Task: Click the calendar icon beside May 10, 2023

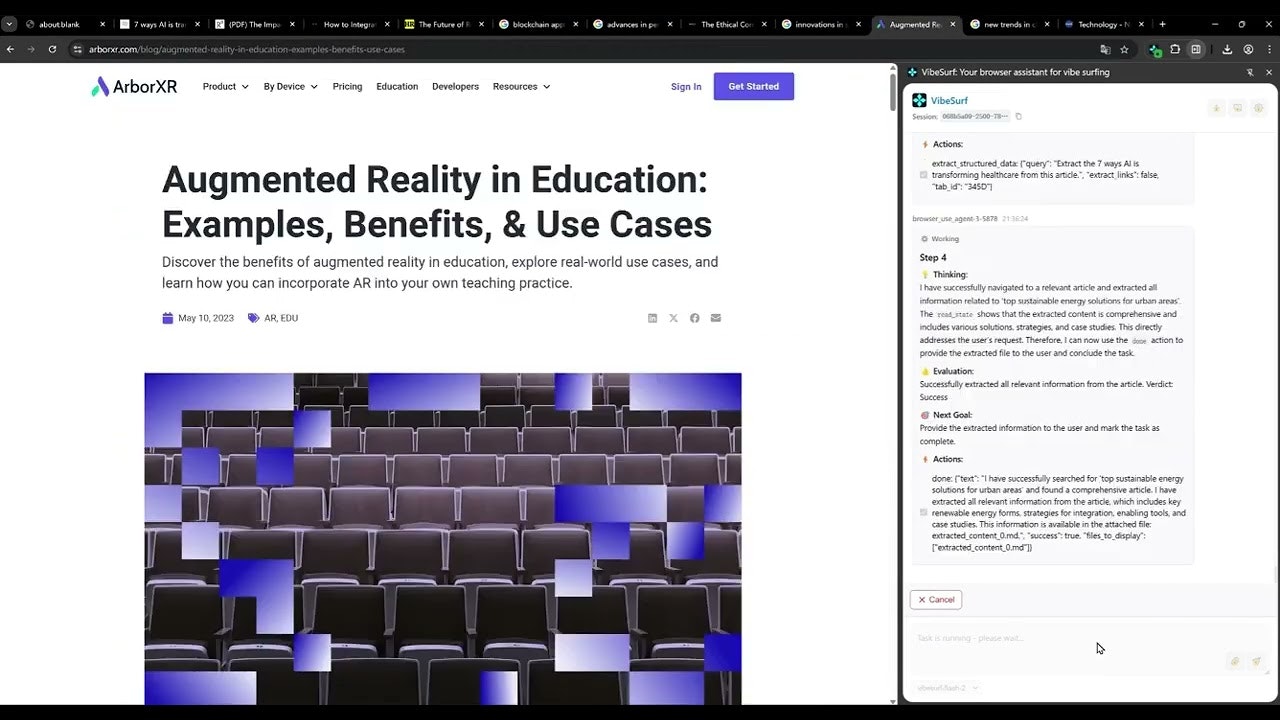Action: [x=167, y=318]
